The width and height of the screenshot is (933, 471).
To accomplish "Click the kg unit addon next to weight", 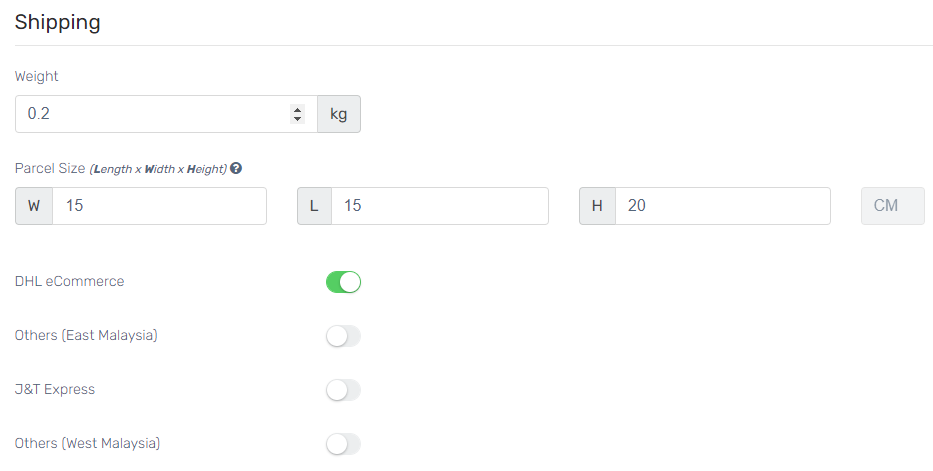I will (x=339, y=114).
